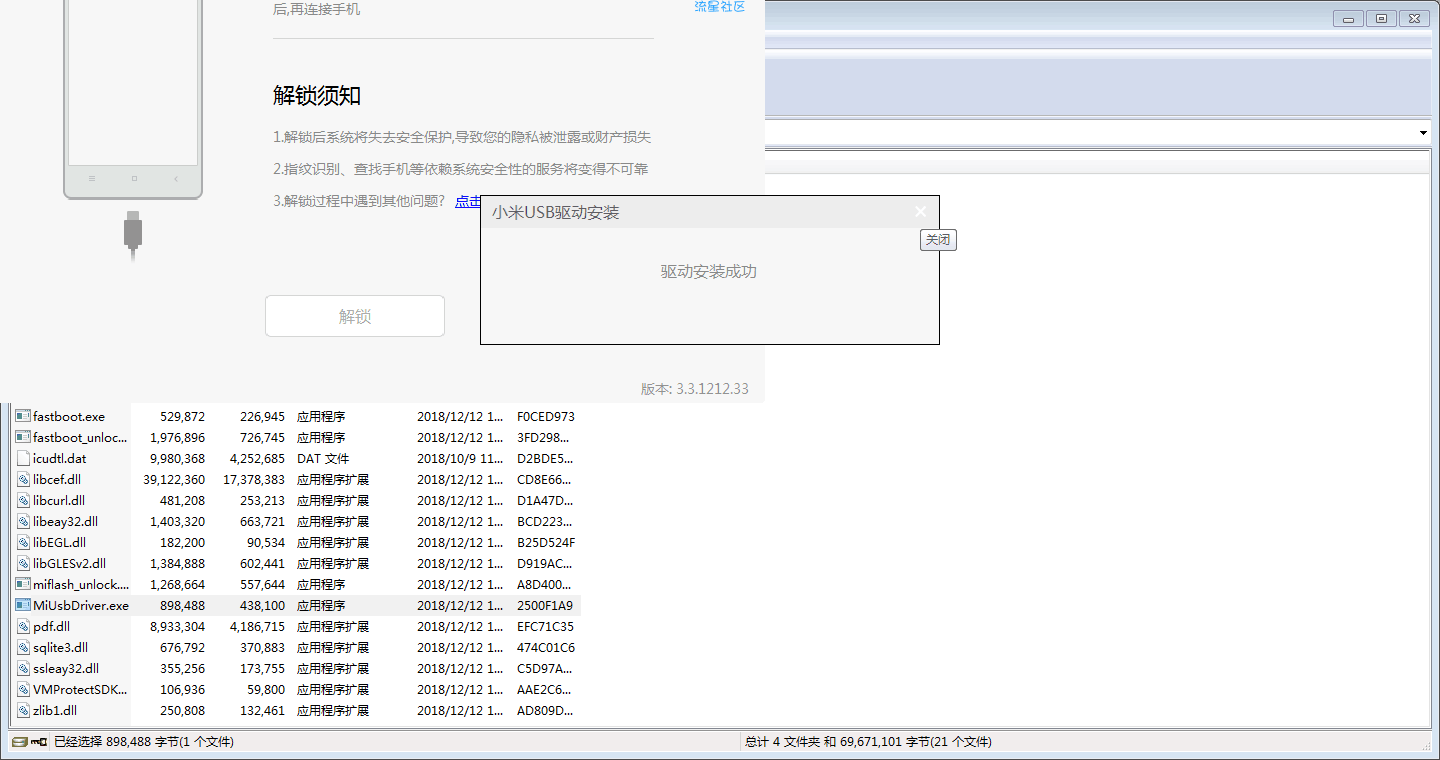This screenshot has height=760, width=1440.
Task: Maximize the archive manager window
Action: pos(1381,19)
